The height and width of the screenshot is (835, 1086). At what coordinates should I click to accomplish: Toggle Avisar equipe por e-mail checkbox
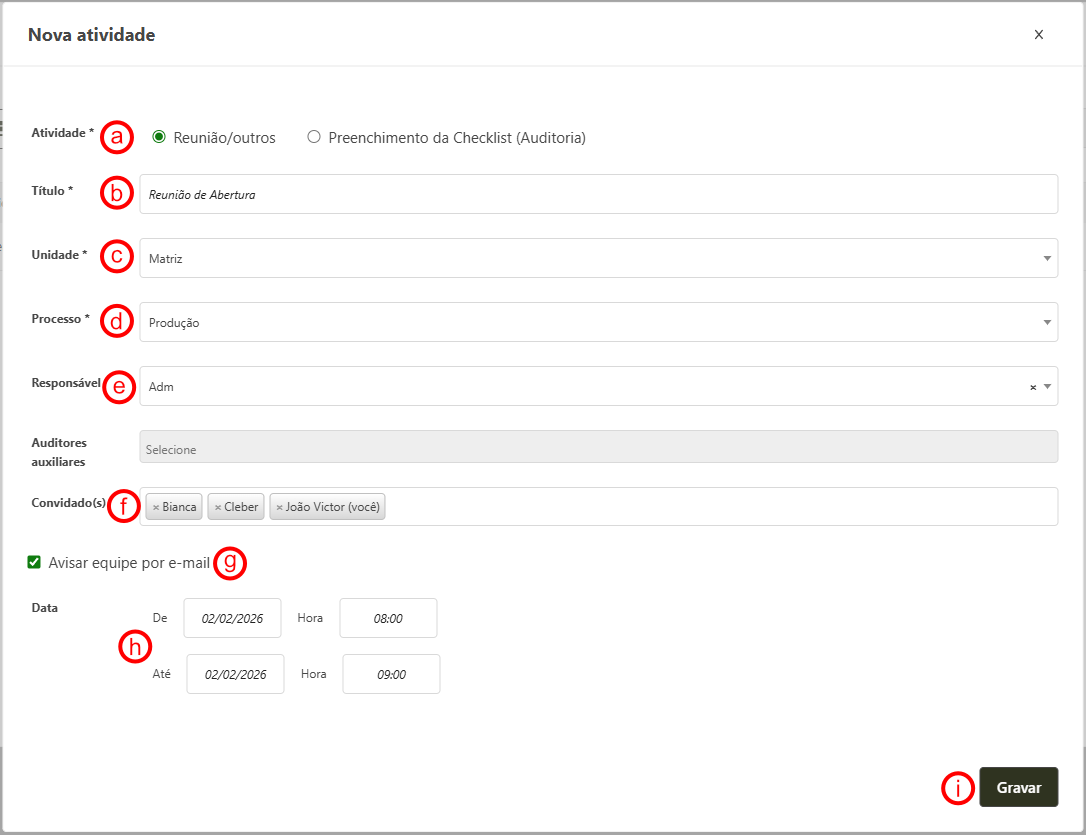click(34, 562)
